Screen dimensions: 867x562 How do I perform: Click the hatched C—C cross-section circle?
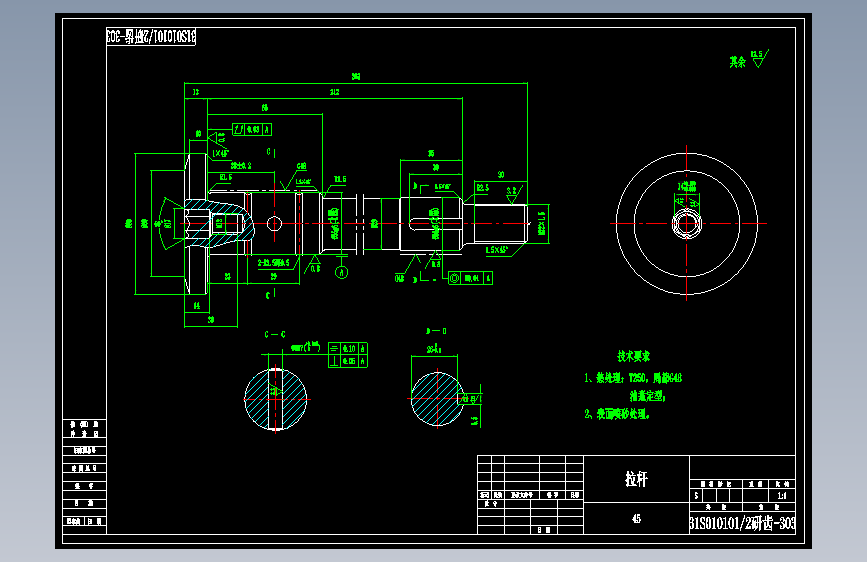tap(275, 399)
